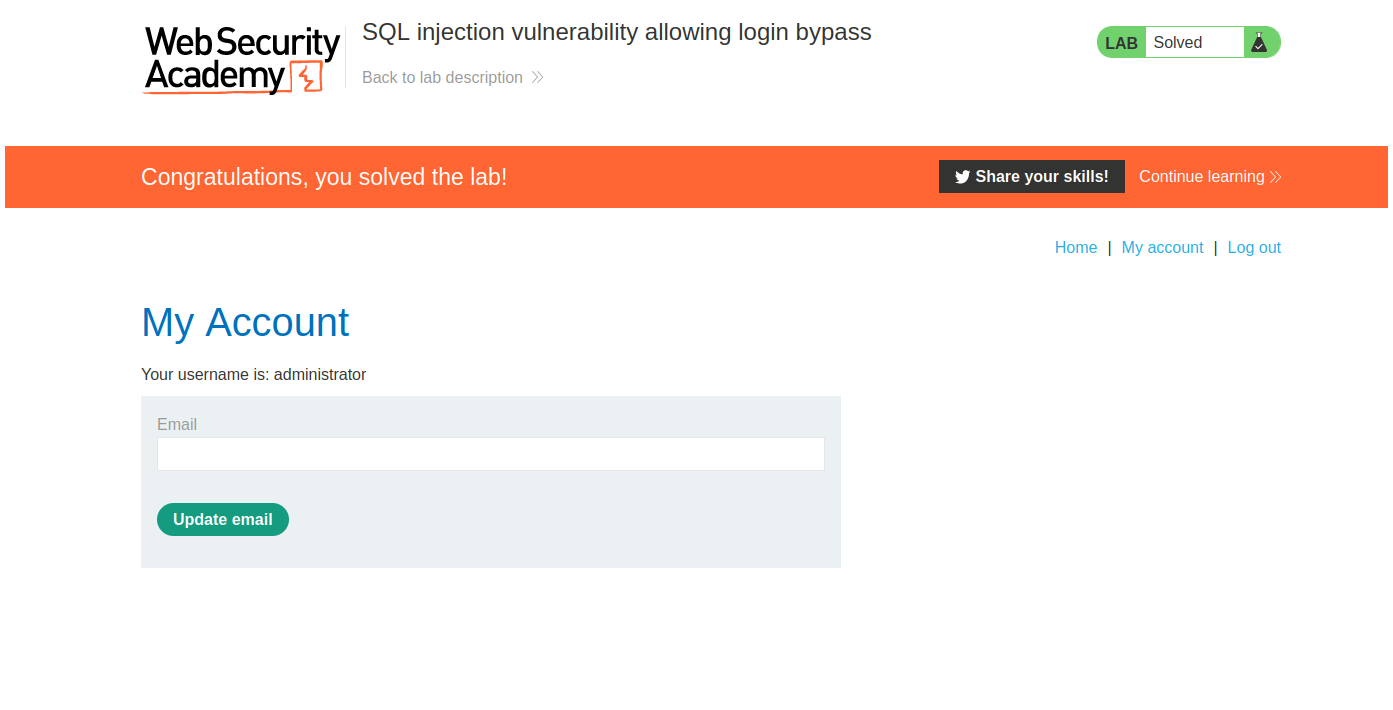Open the My account navigation link

[x=1162, y=248]
